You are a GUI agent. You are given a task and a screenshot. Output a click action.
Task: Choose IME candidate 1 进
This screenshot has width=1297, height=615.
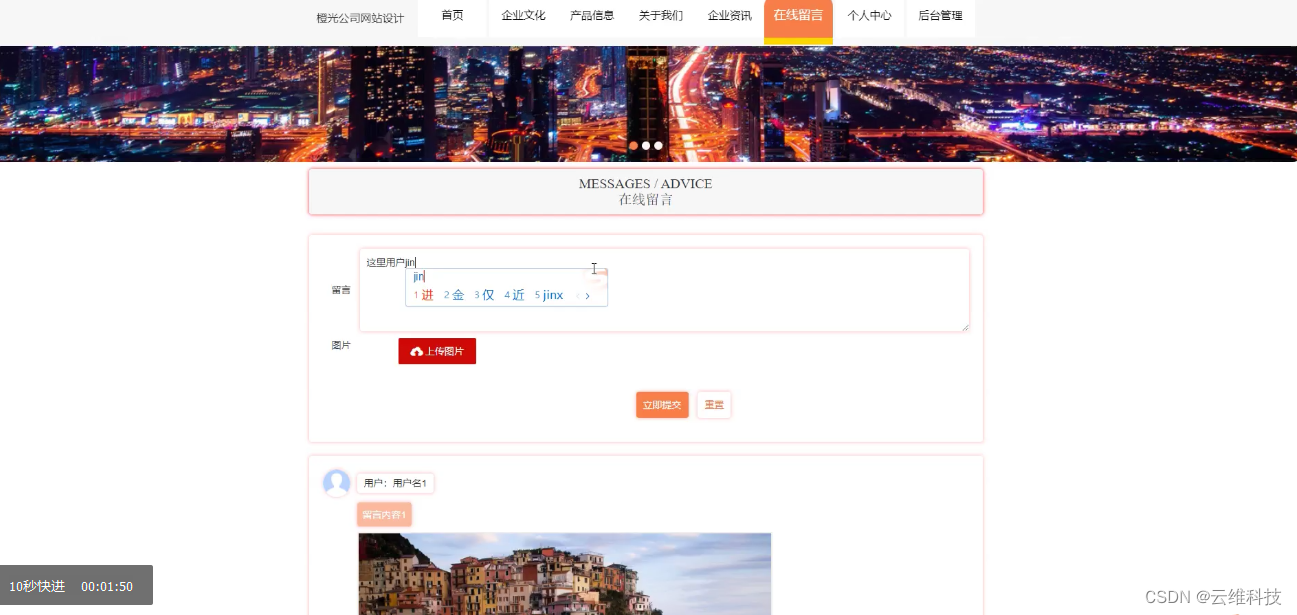[424, 295]
